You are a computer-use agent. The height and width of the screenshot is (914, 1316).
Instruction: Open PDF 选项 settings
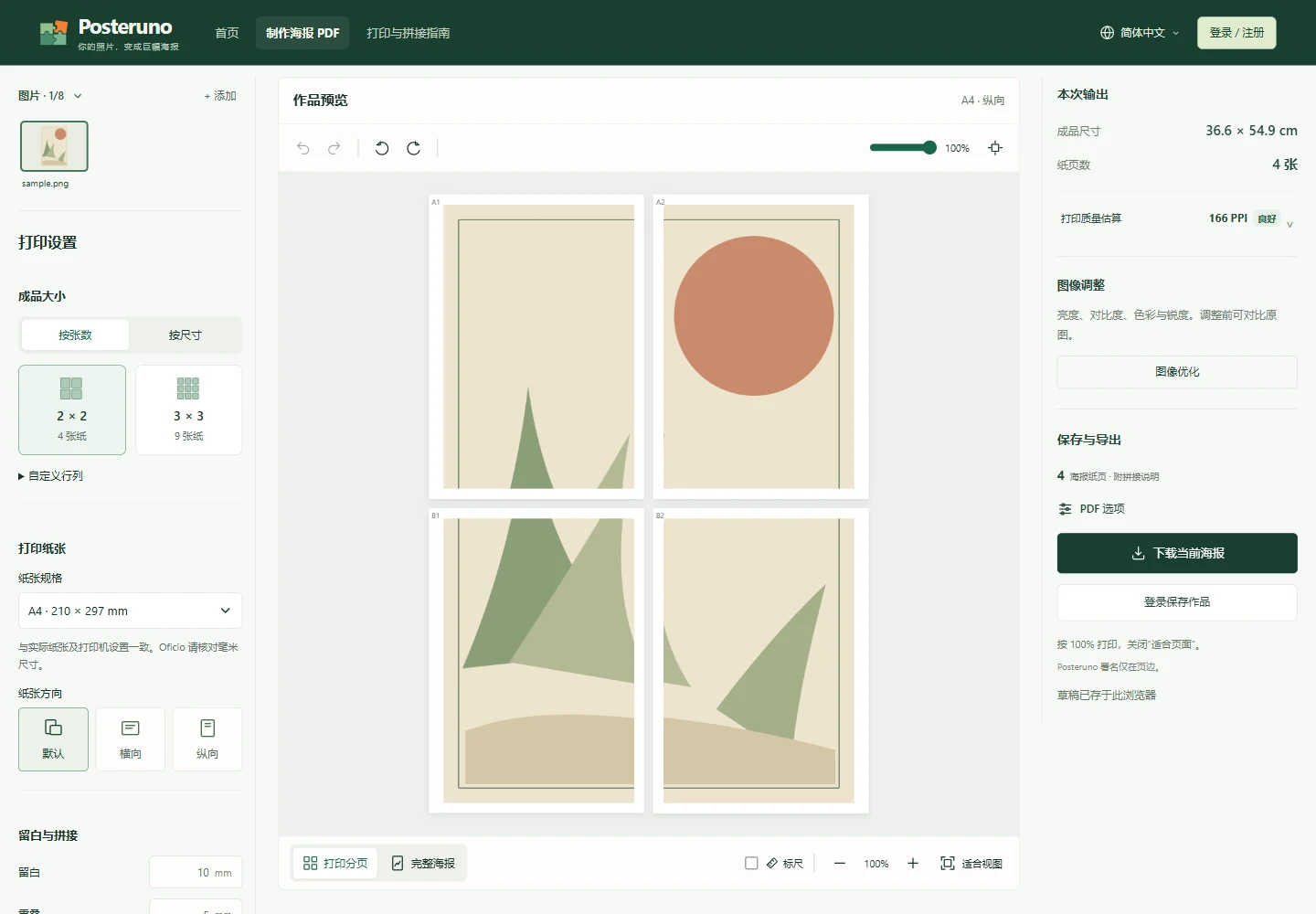pyautogui.click(x=1091, y=509)
